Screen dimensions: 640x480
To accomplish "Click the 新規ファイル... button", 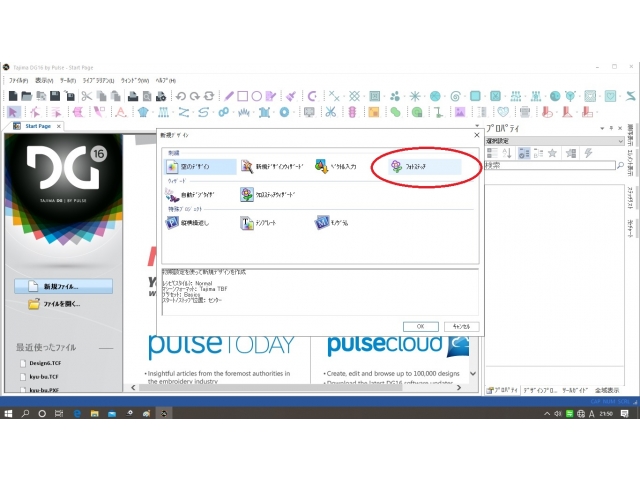I will pyautogui.click(x=64, y=286).
